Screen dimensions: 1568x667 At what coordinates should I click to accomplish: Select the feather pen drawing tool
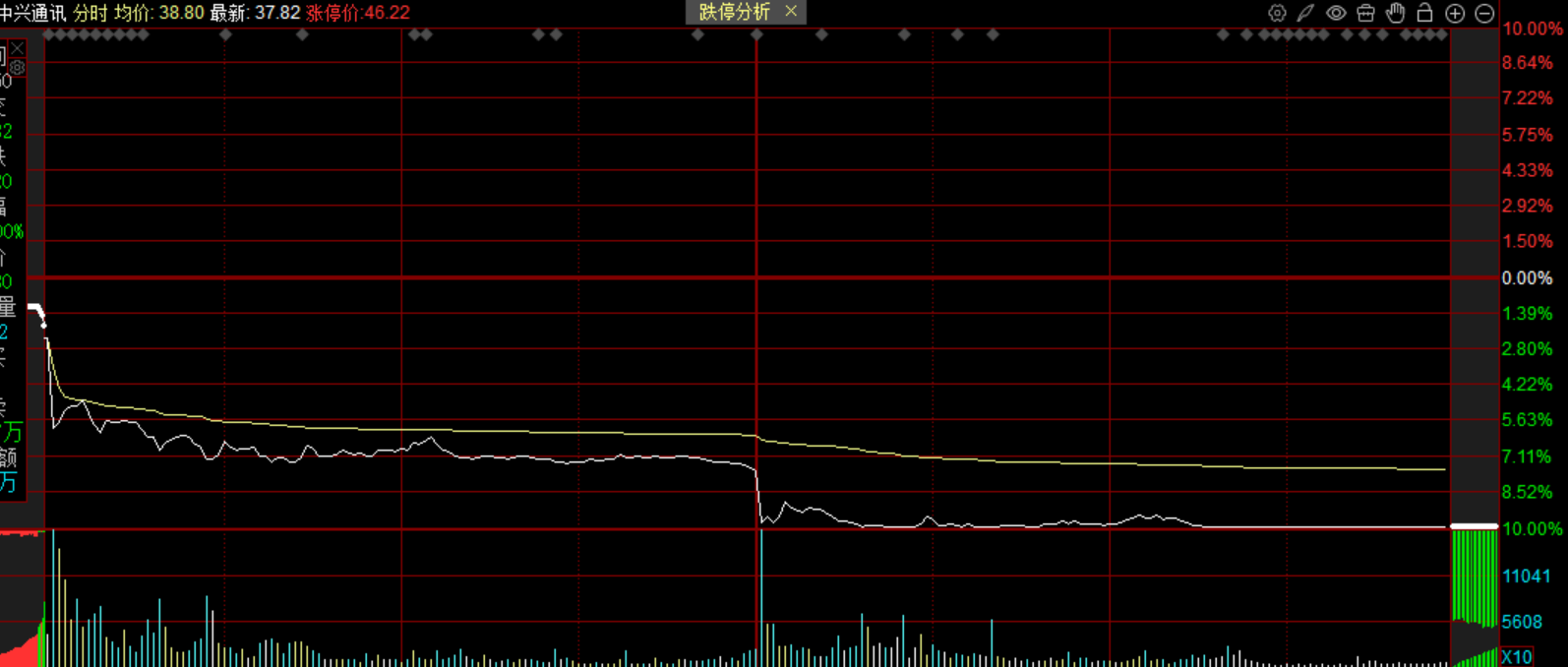(1305, 13)
